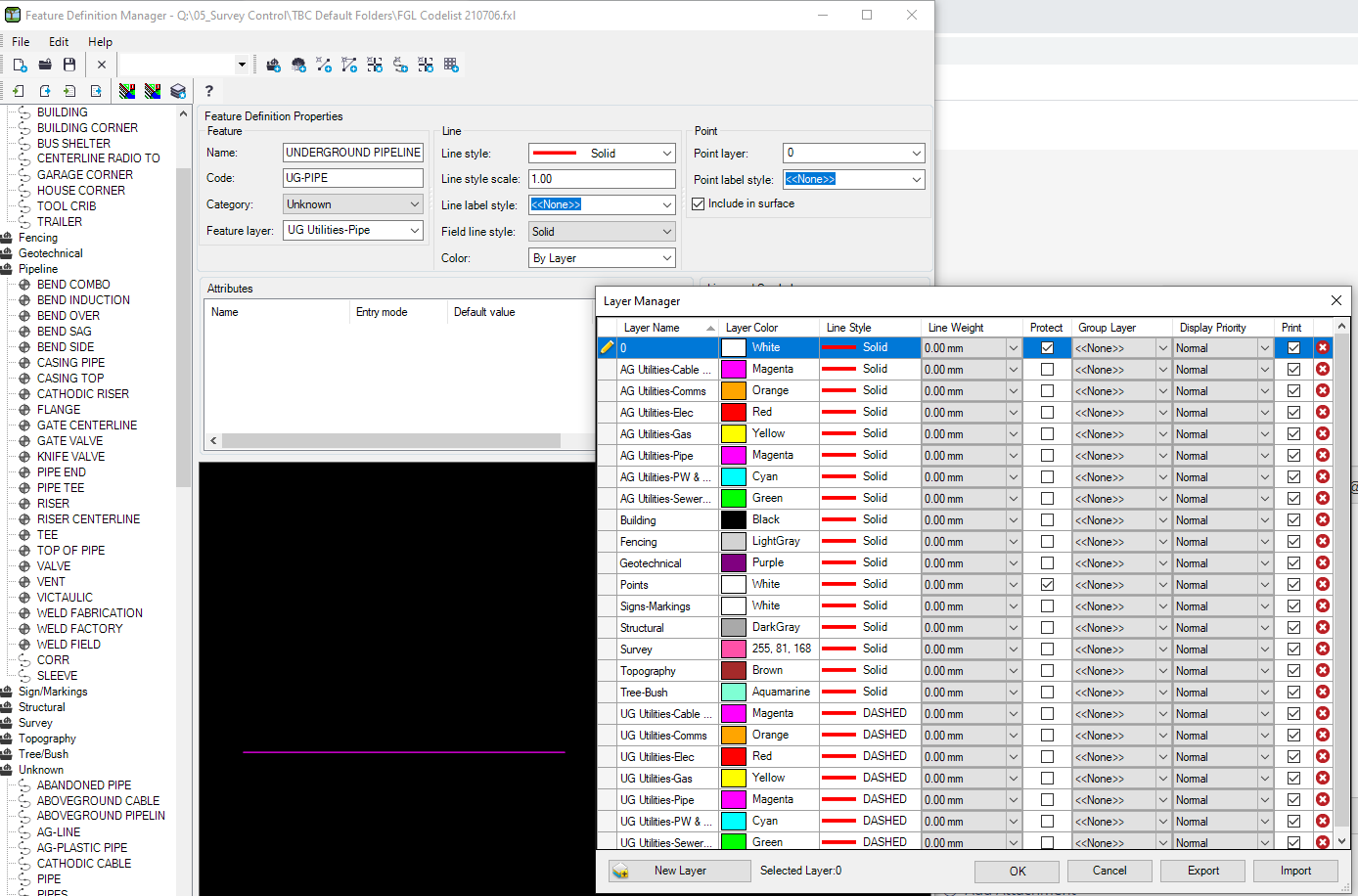1358x896 pixels.
Task: Click the Delete X icon next to the dropdown
Action: tap(101, 65)
